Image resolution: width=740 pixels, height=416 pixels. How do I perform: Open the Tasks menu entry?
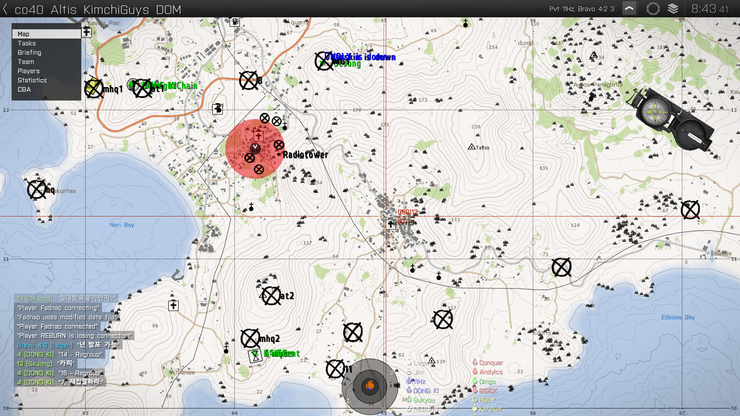pos(46,43)
